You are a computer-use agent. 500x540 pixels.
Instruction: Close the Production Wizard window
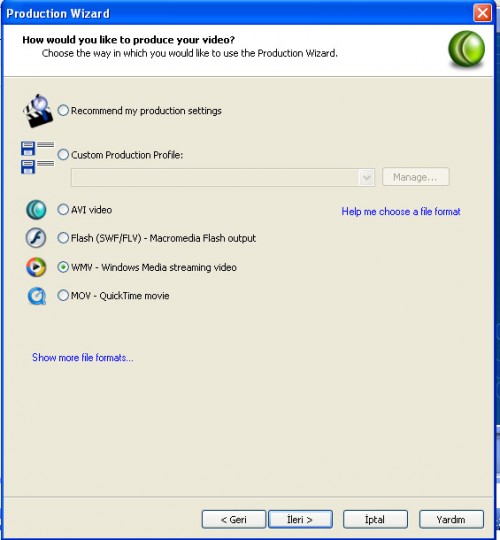[482, 13]
